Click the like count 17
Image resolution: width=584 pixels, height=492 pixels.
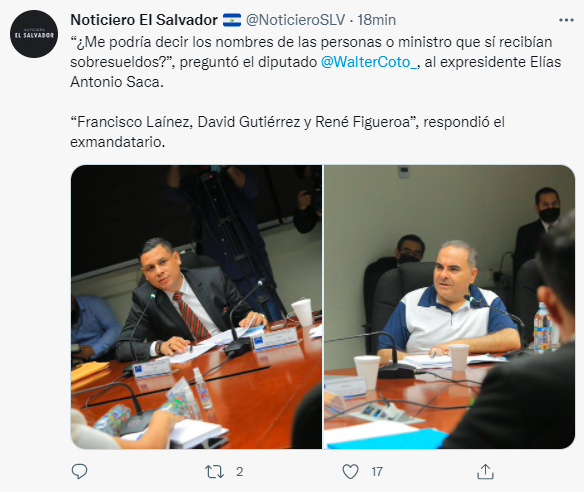(x=377, y=472)
